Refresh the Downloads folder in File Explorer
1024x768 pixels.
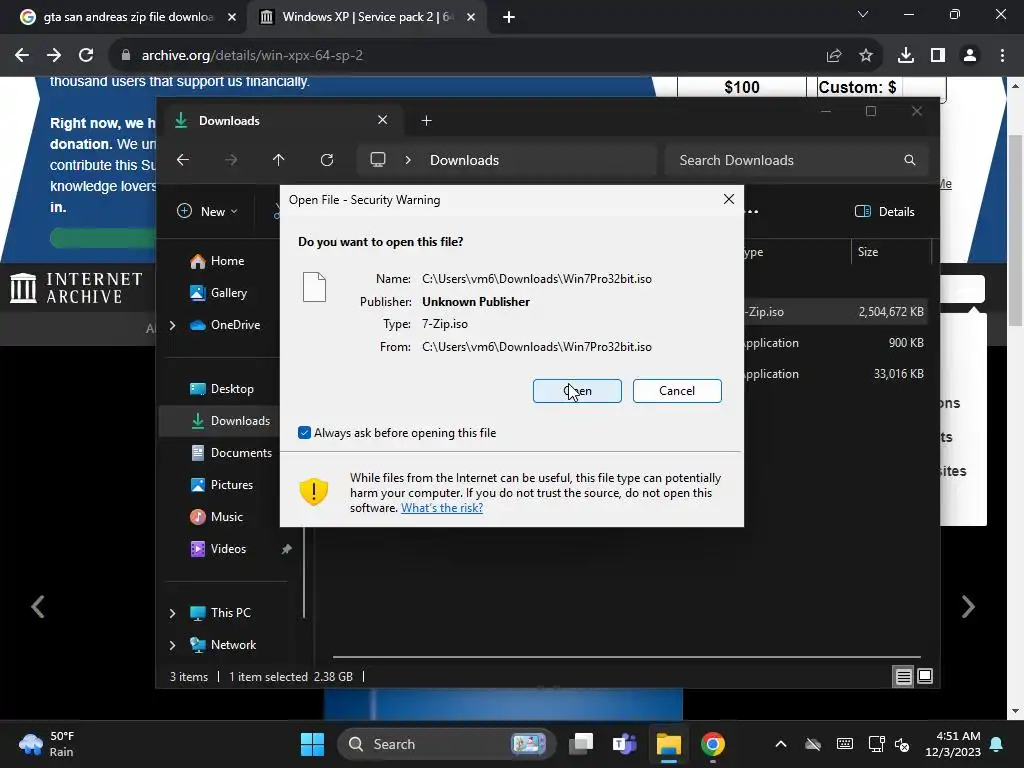327,160
